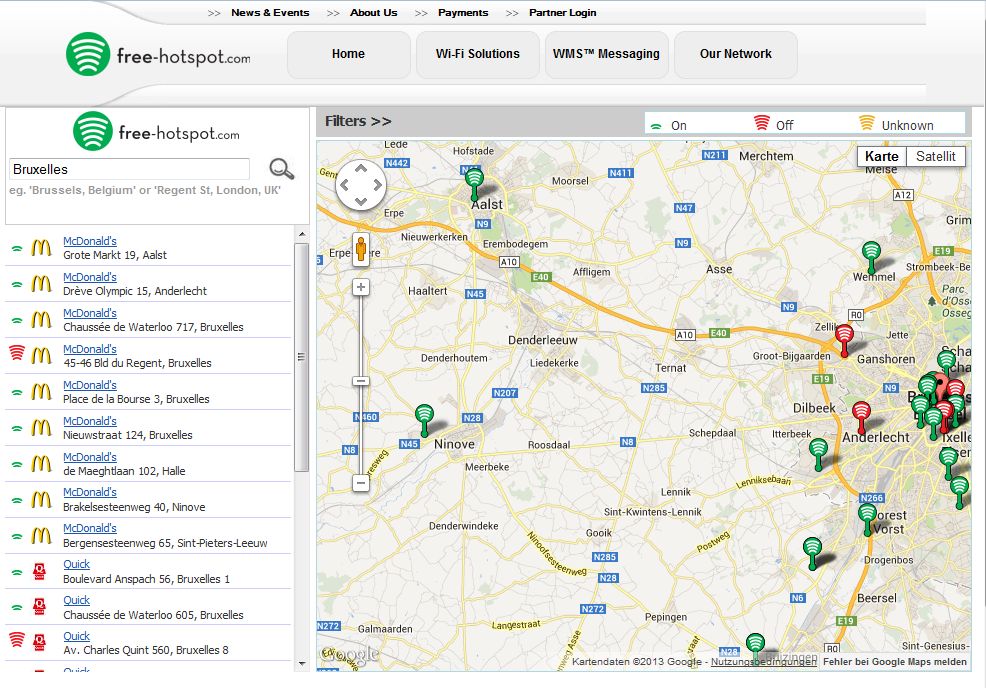Click the Street View pegman icon
The image size is (986, 688).
(x=361, y=248)
